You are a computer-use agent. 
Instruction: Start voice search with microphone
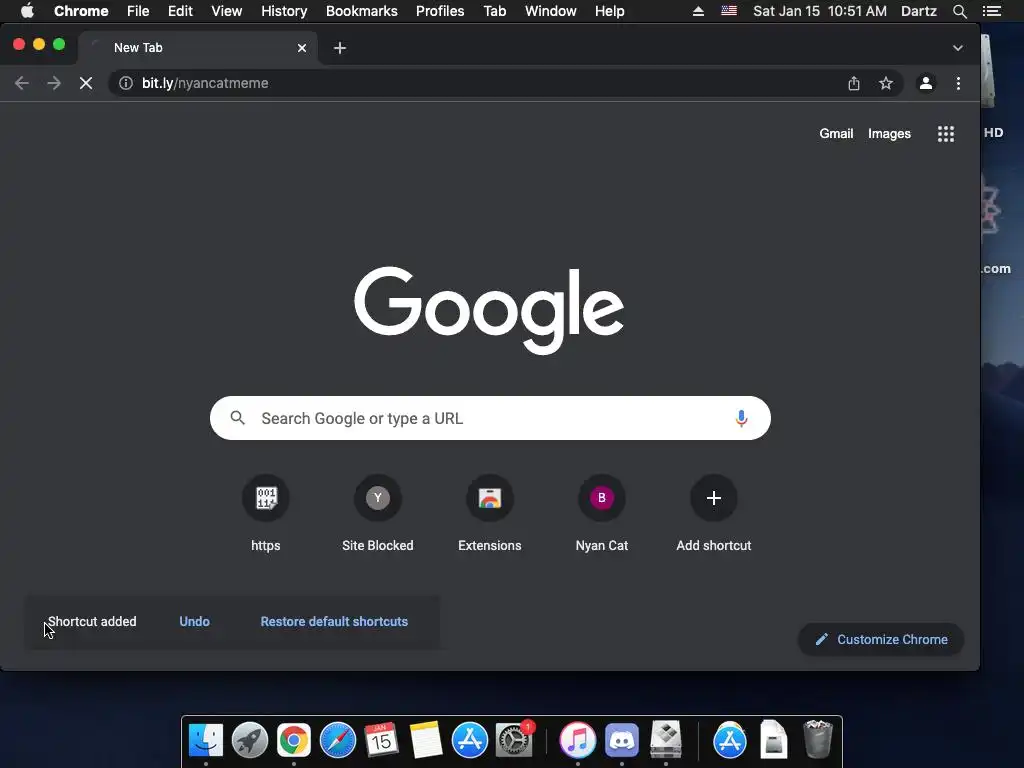[741, 418]
